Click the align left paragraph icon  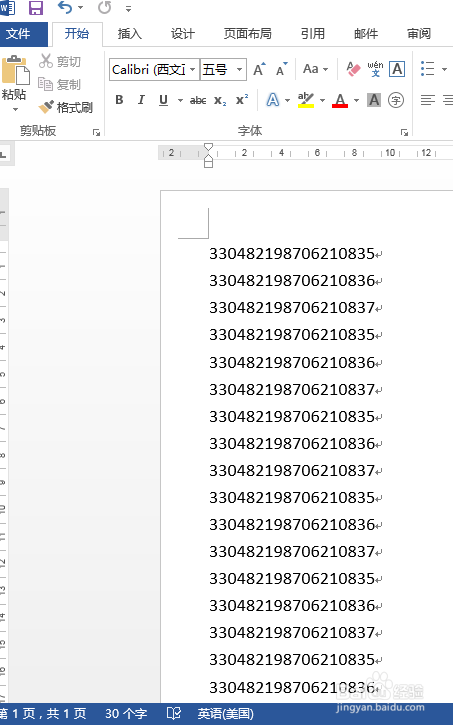tap(428, 100)
